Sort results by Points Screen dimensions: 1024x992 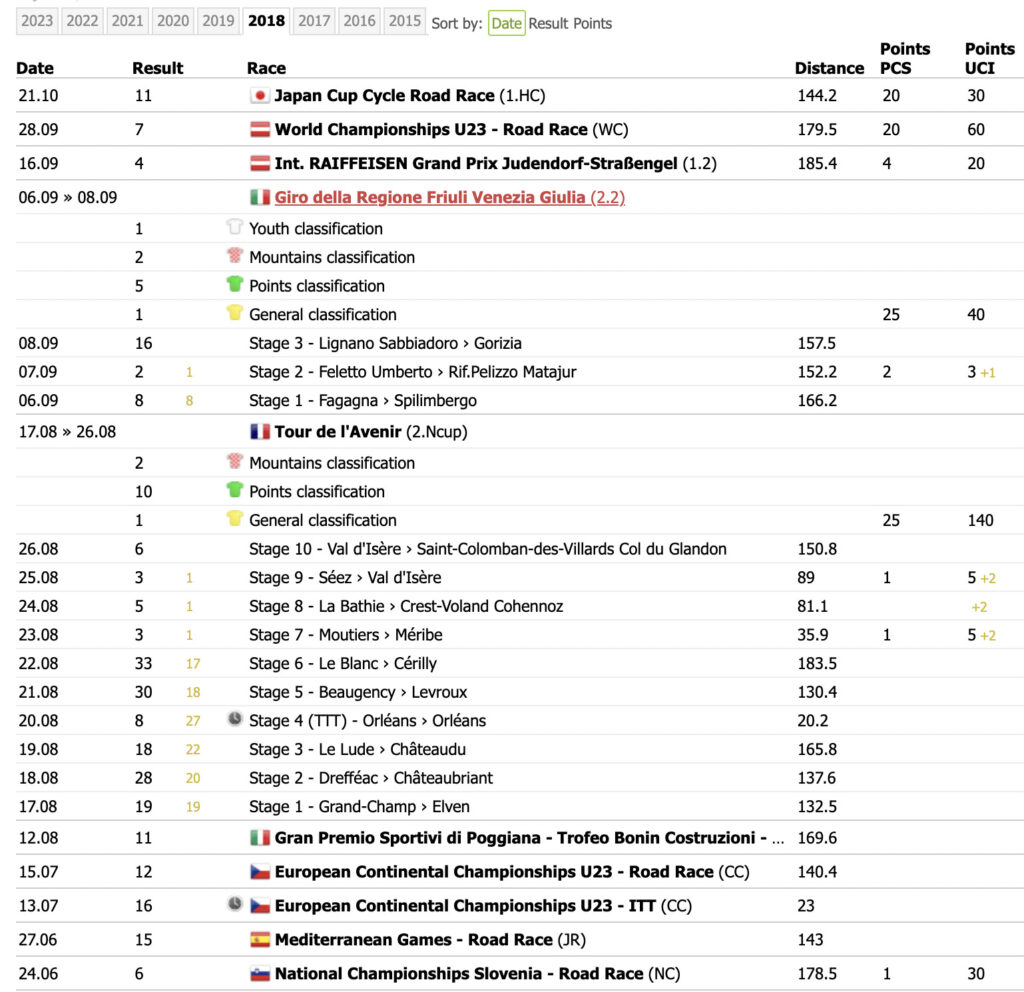593,24
